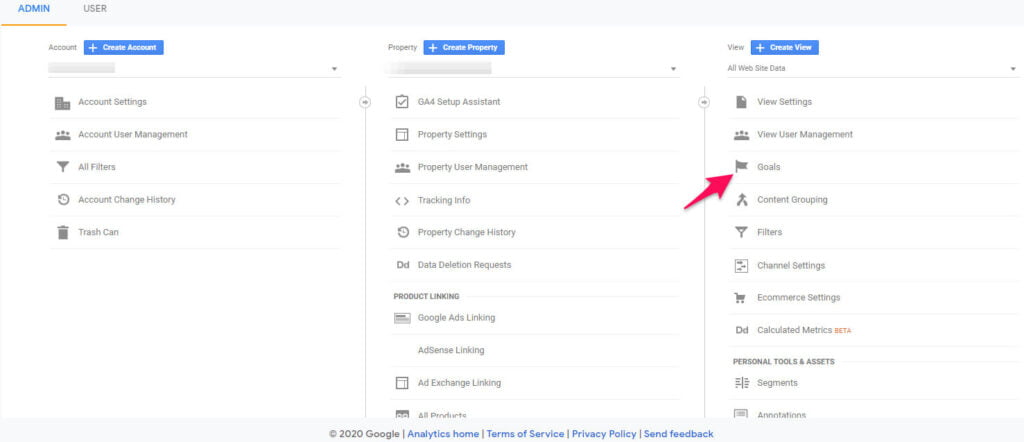This screenshot has height=442, width=1024.
Task: Click the Account User Management people icon
Action: pyautogui.click(x=62, y=135)
